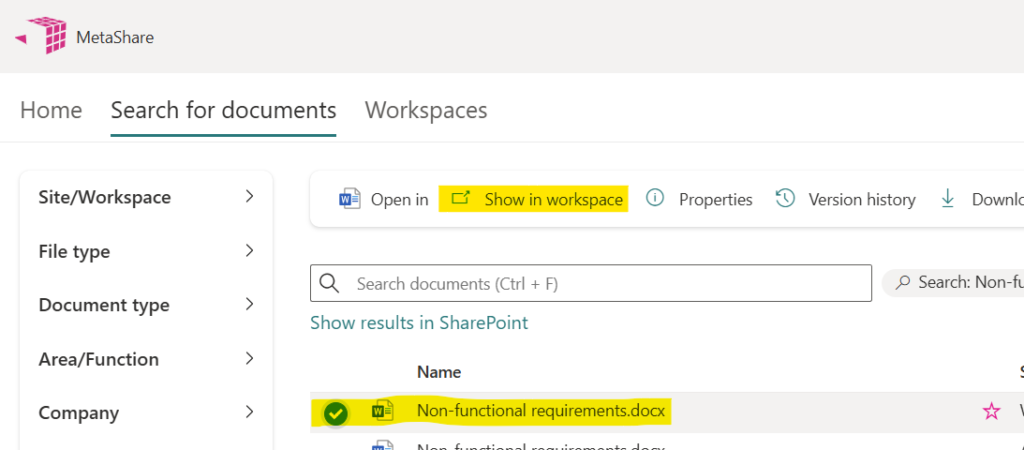Open the highlighted Non-functional requirements.docx
Viewport: 1024px width, 450px height.
coord(541,411)
